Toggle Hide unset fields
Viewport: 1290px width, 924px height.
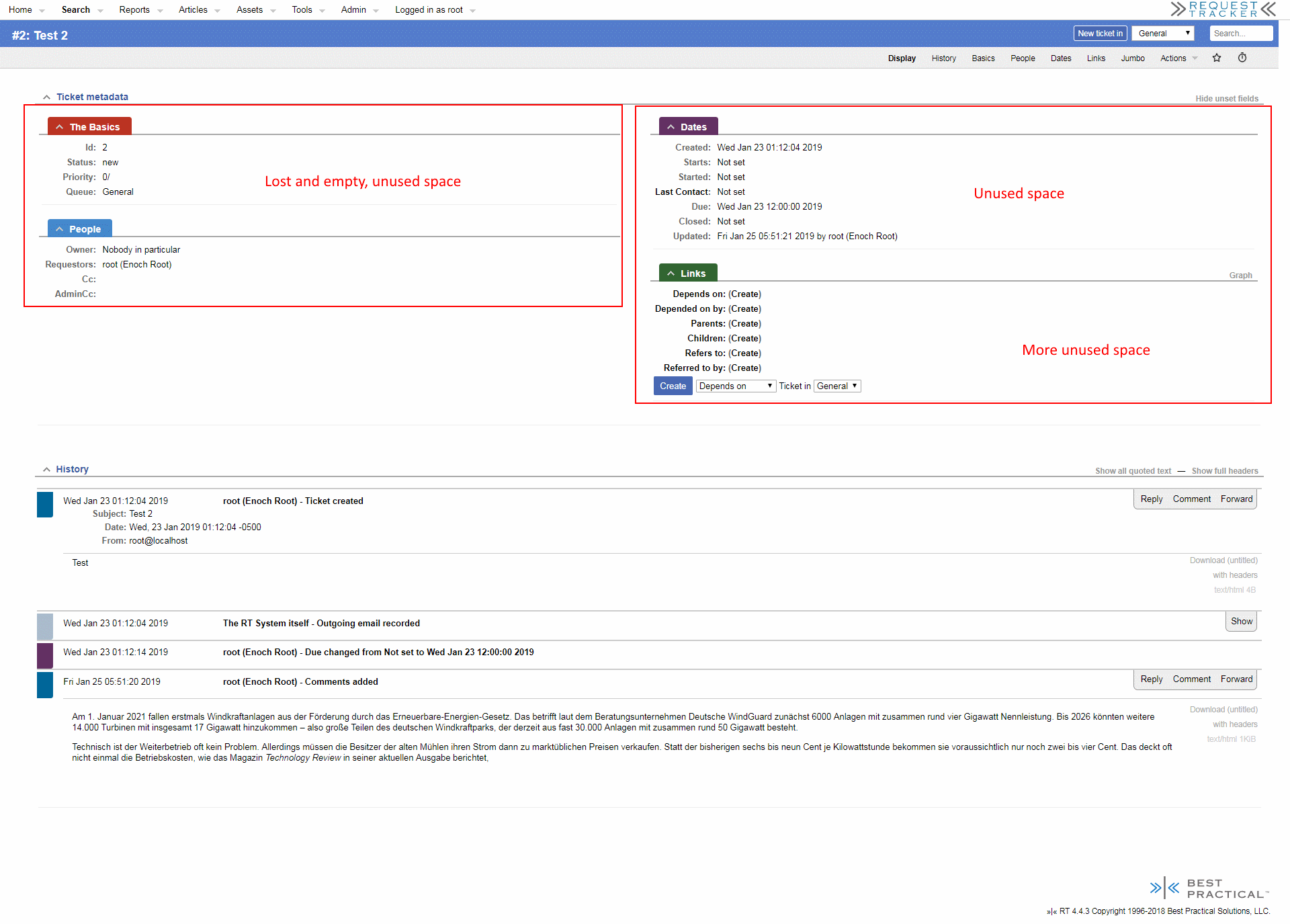[x=1226, y=99]
